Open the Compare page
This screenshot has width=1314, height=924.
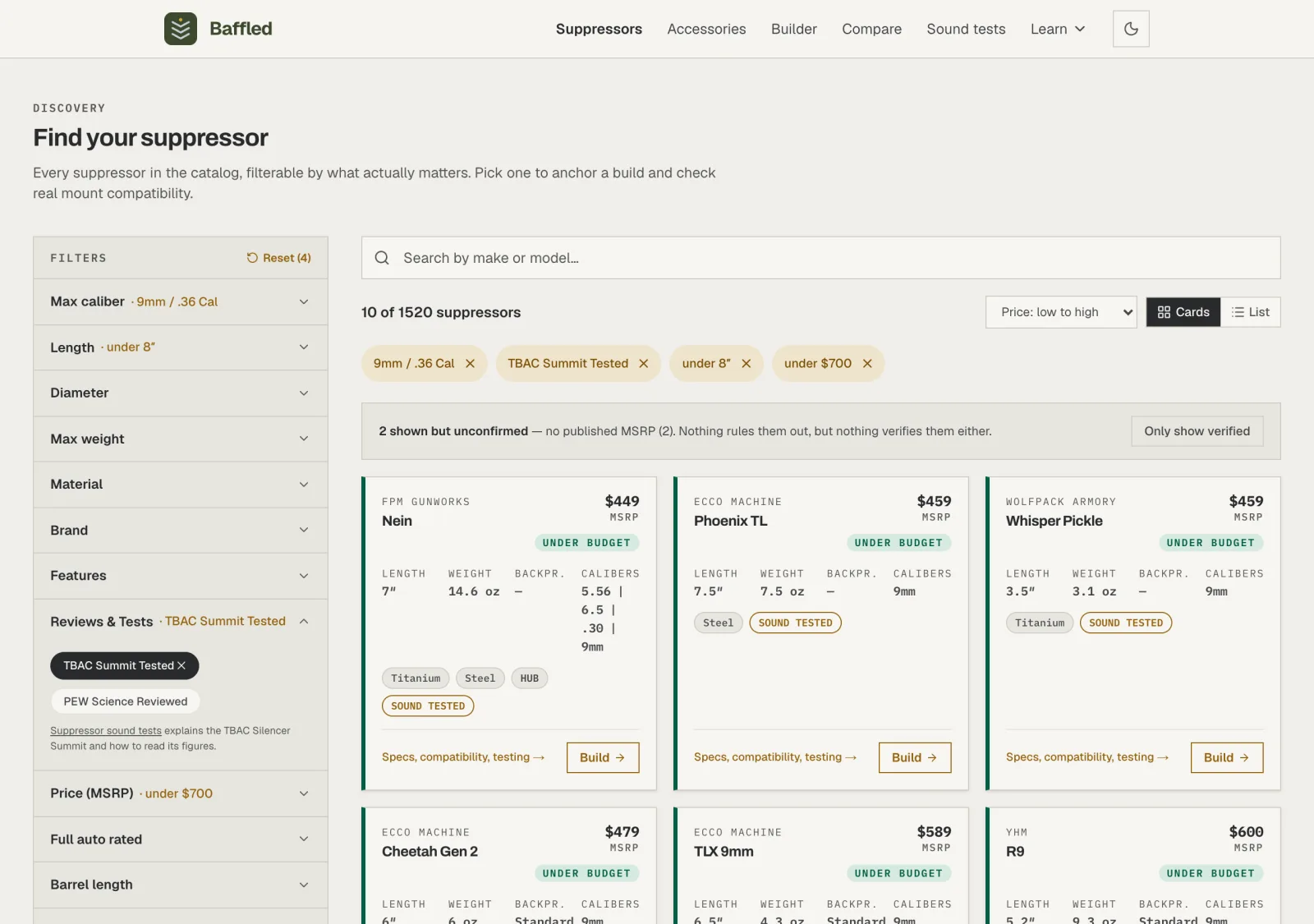click(871, 29)
